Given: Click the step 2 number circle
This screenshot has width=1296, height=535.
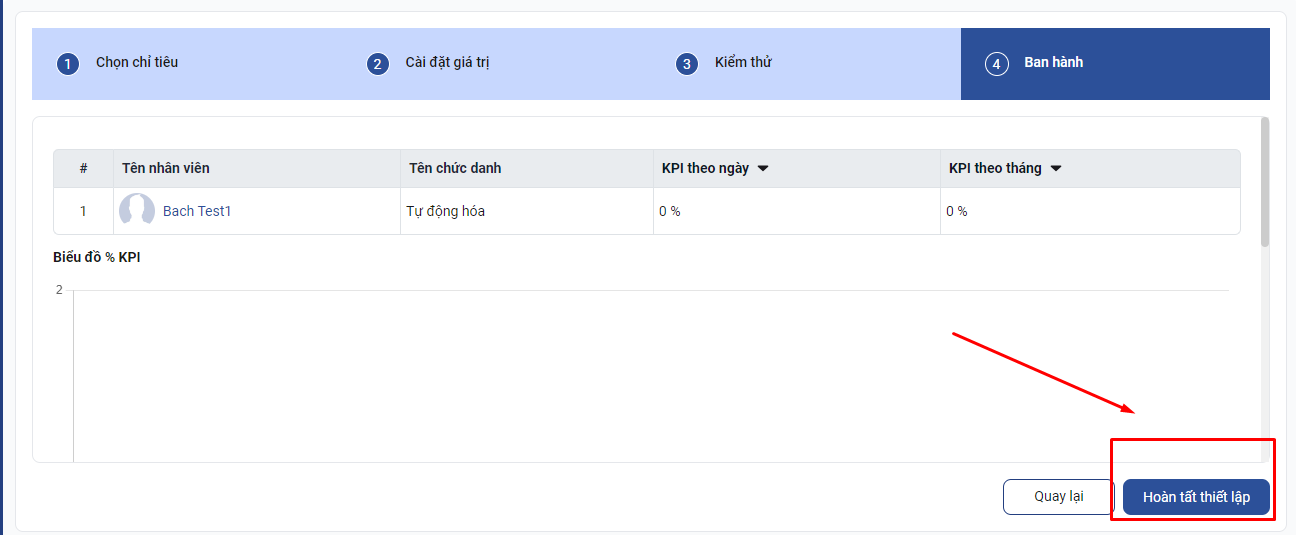Looking at the screenshot, I should tap(377, 64).
